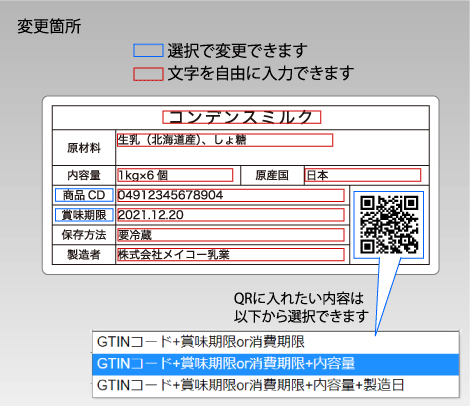Click the QR code image
This screenshot has width=470, height=406.
point(389,225)
